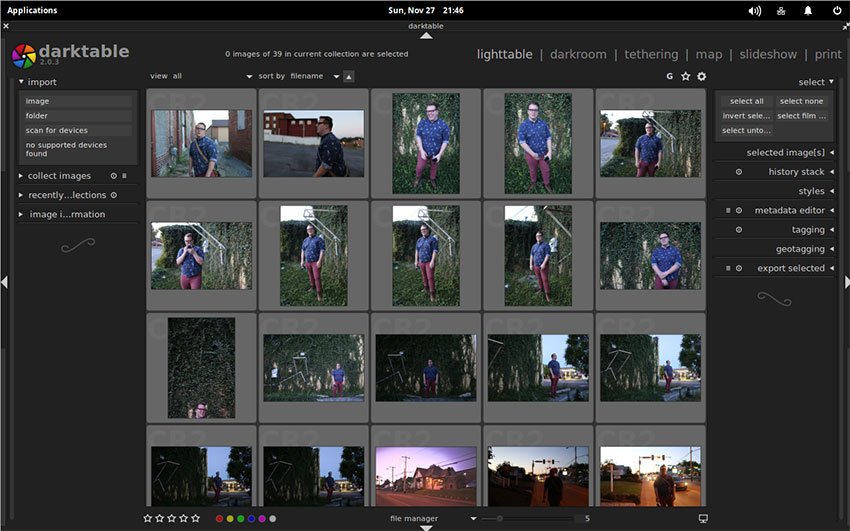The height and width of the screenshot is (531, 850).
Task: Reset the collect images module
Action: click(x=113, y=176)
